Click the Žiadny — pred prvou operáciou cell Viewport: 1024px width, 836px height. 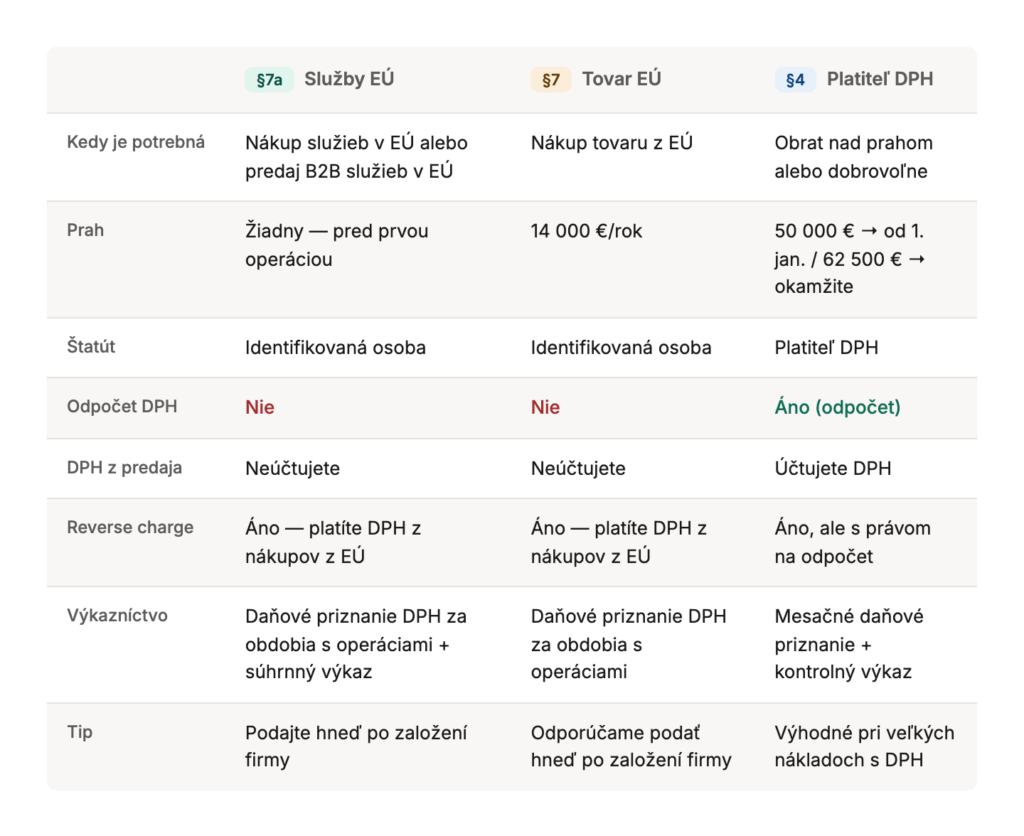(x=337, y=245)
